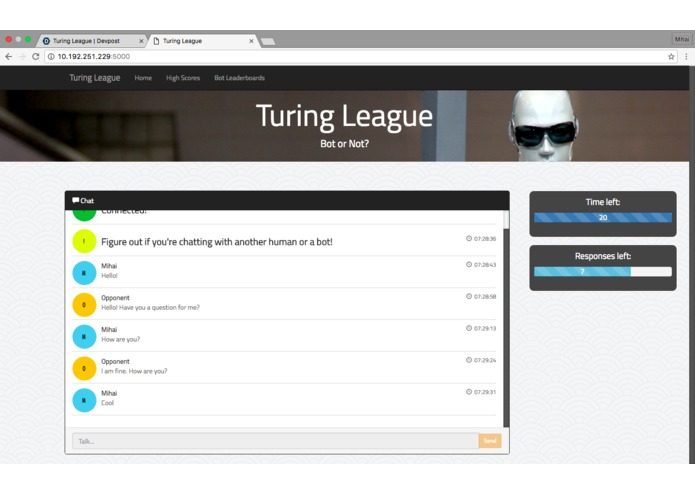695x494 pixels.
Task: Close the active Turing League tab
Action: pyautogui.click(x=251, y=41)
